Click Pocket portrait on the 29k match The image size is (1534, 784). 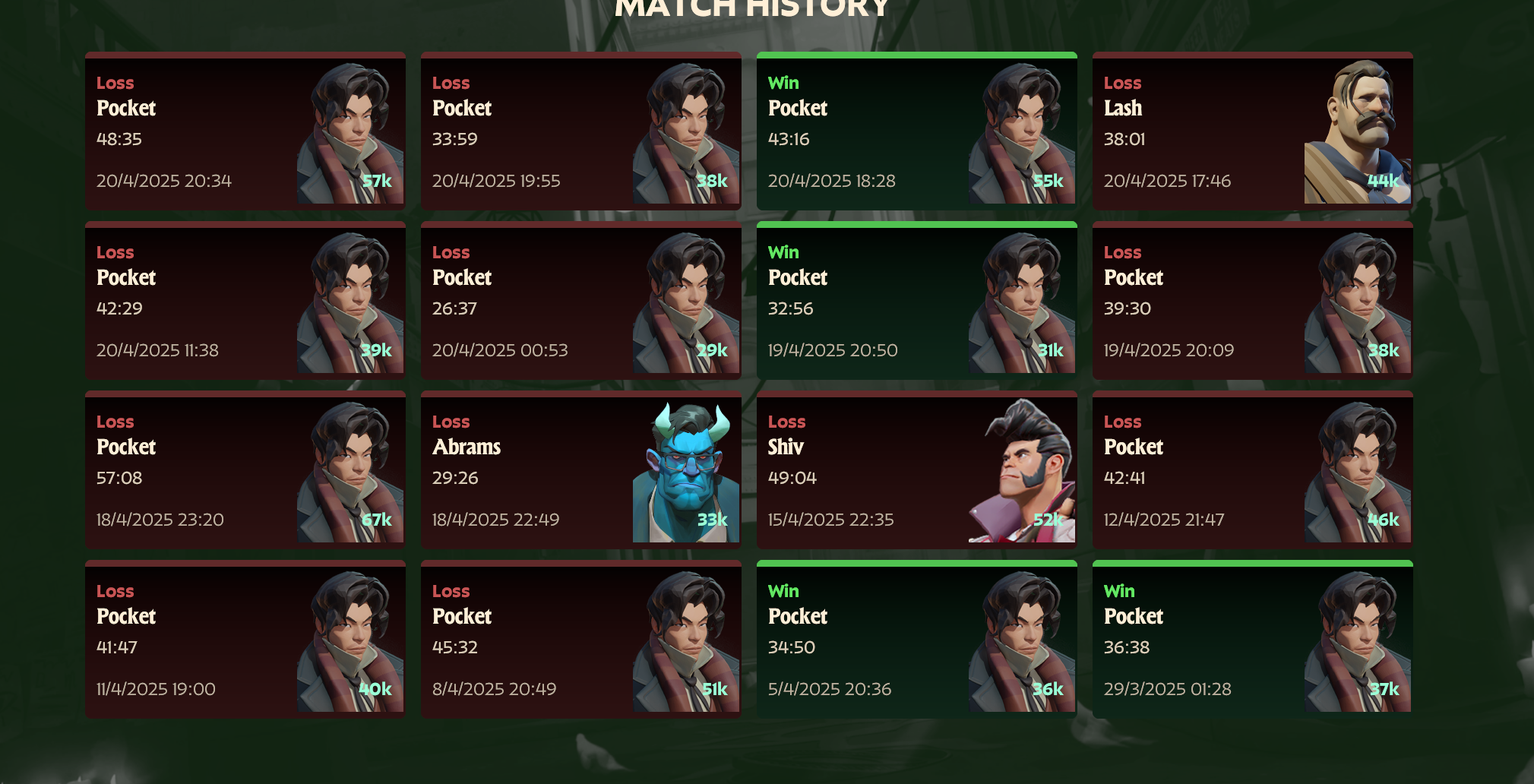tap(686, 301)
